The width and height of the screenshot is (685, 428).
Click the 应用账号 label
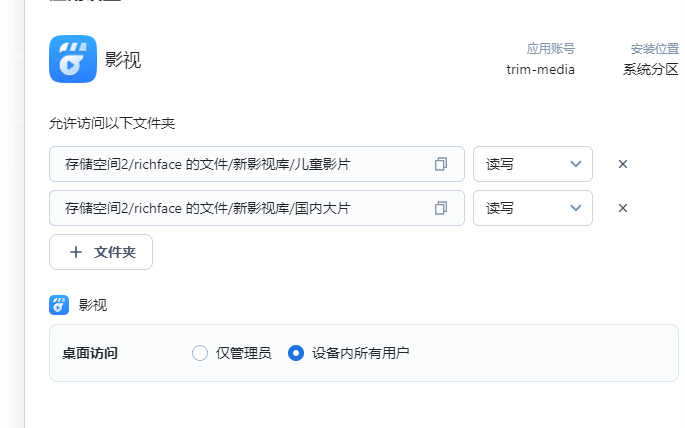tap(550, 48)
